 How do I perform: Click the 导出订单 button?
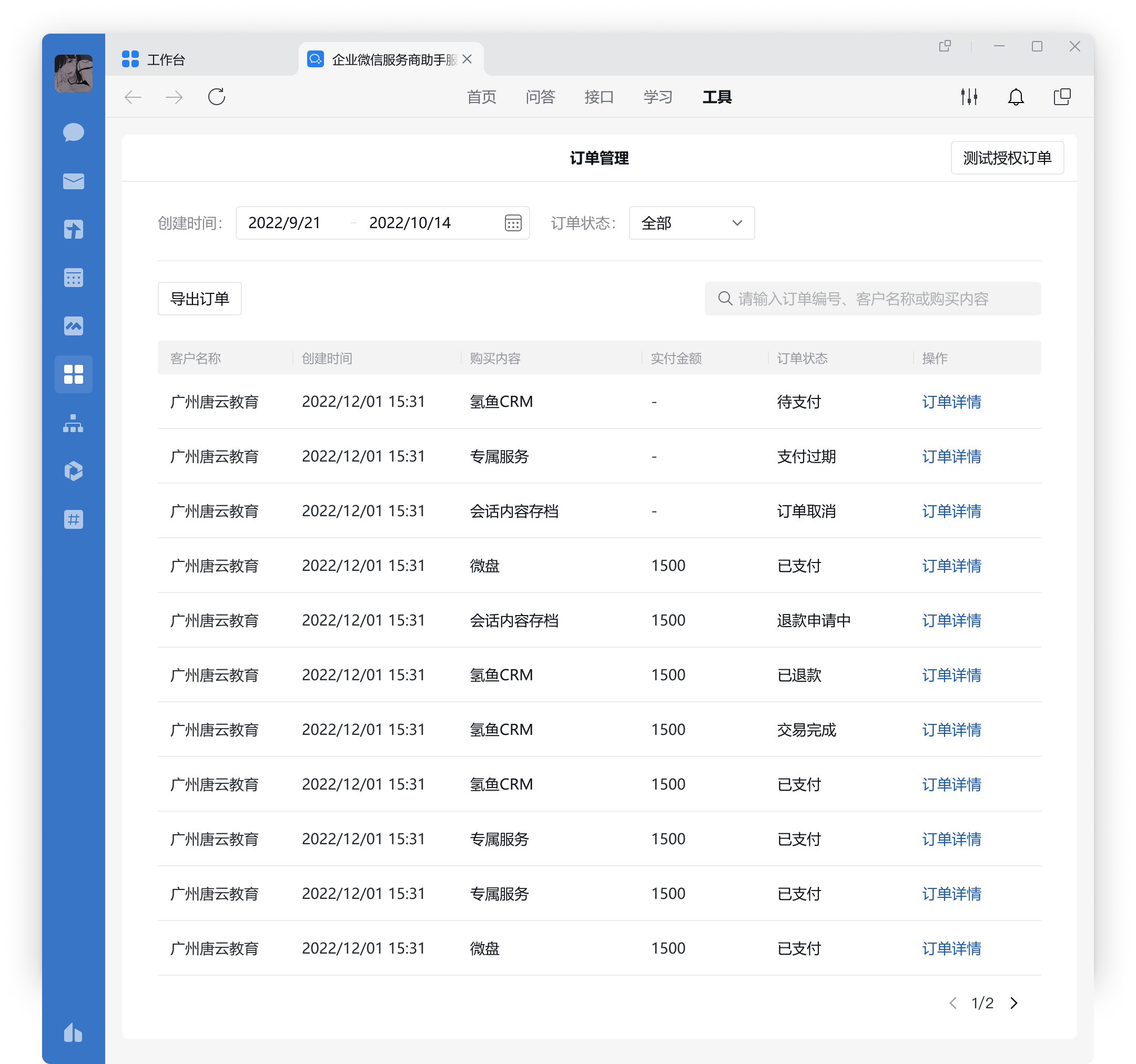pyautogui.click(x=199, y=299)
